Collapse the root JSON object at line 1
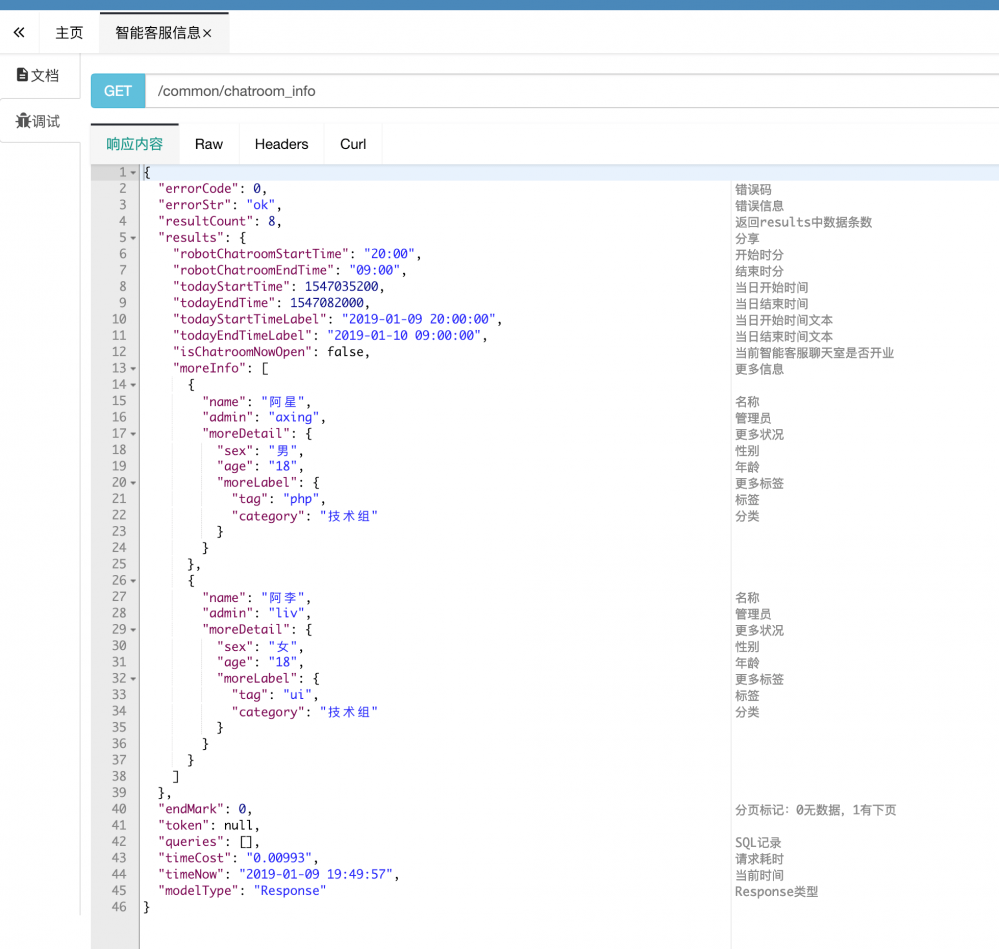The height and width of the screenshot is (949, 999). (133, 171)
